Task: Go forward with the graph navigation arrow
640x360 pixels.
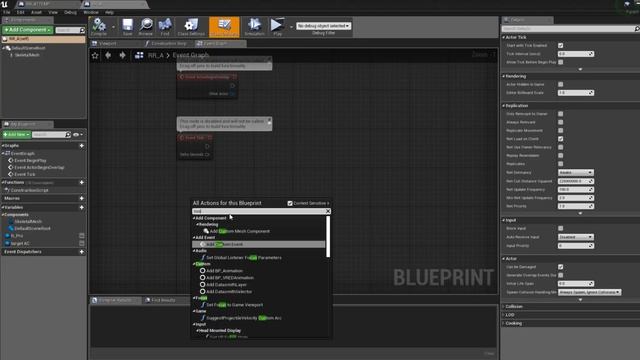Action: (122, 55)
